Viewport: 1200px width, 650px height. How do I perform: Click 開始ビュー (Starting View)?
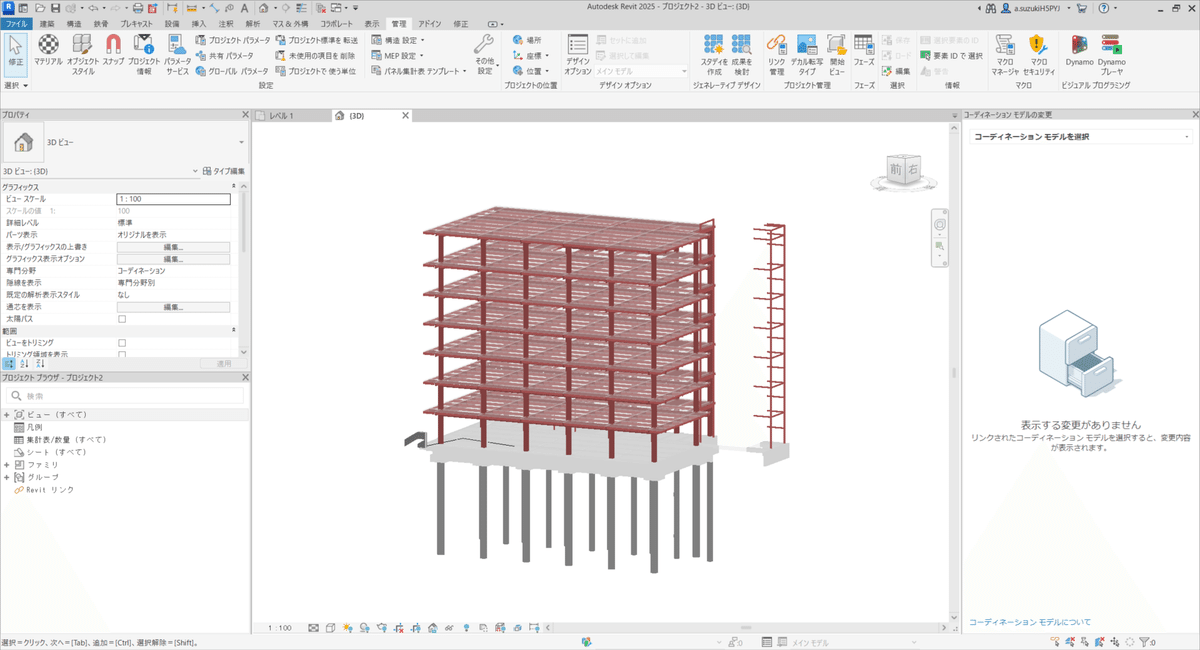pyautogui.click(x=837, y=55)
